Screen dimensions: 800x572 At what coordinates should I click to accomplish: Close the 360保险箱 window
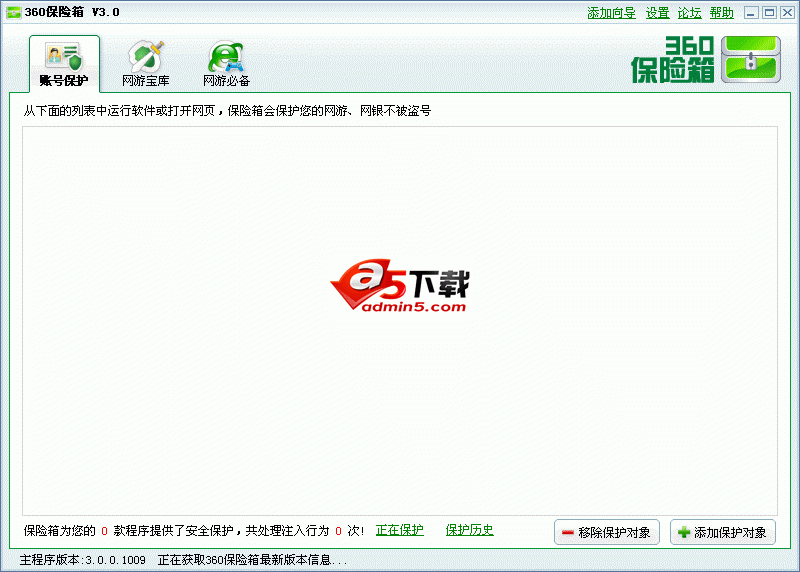tap(787, 13)
